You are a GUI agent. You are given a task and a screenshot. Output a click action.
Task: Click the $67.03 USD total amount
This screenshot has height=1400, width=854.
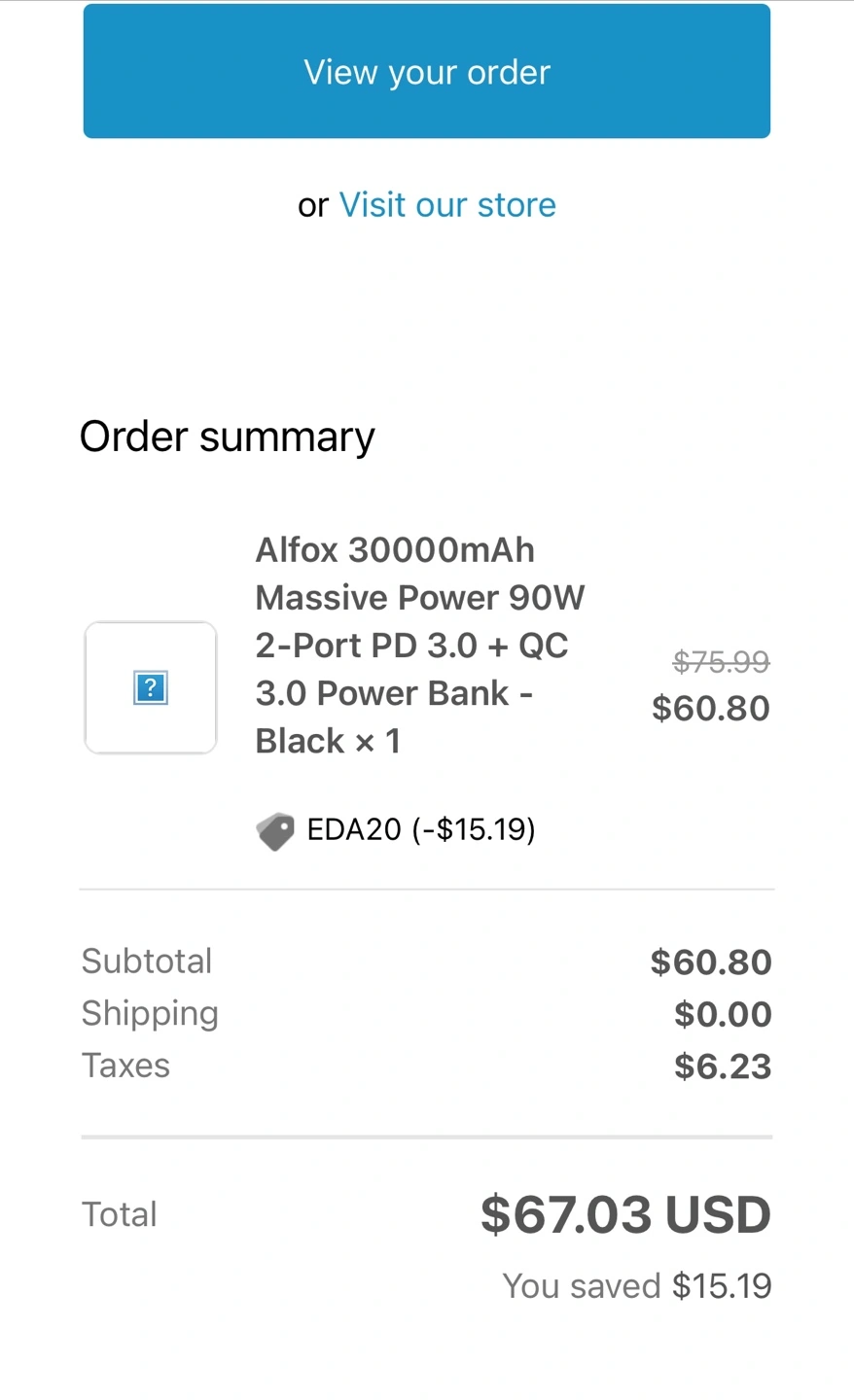[x=625, y=1215]
